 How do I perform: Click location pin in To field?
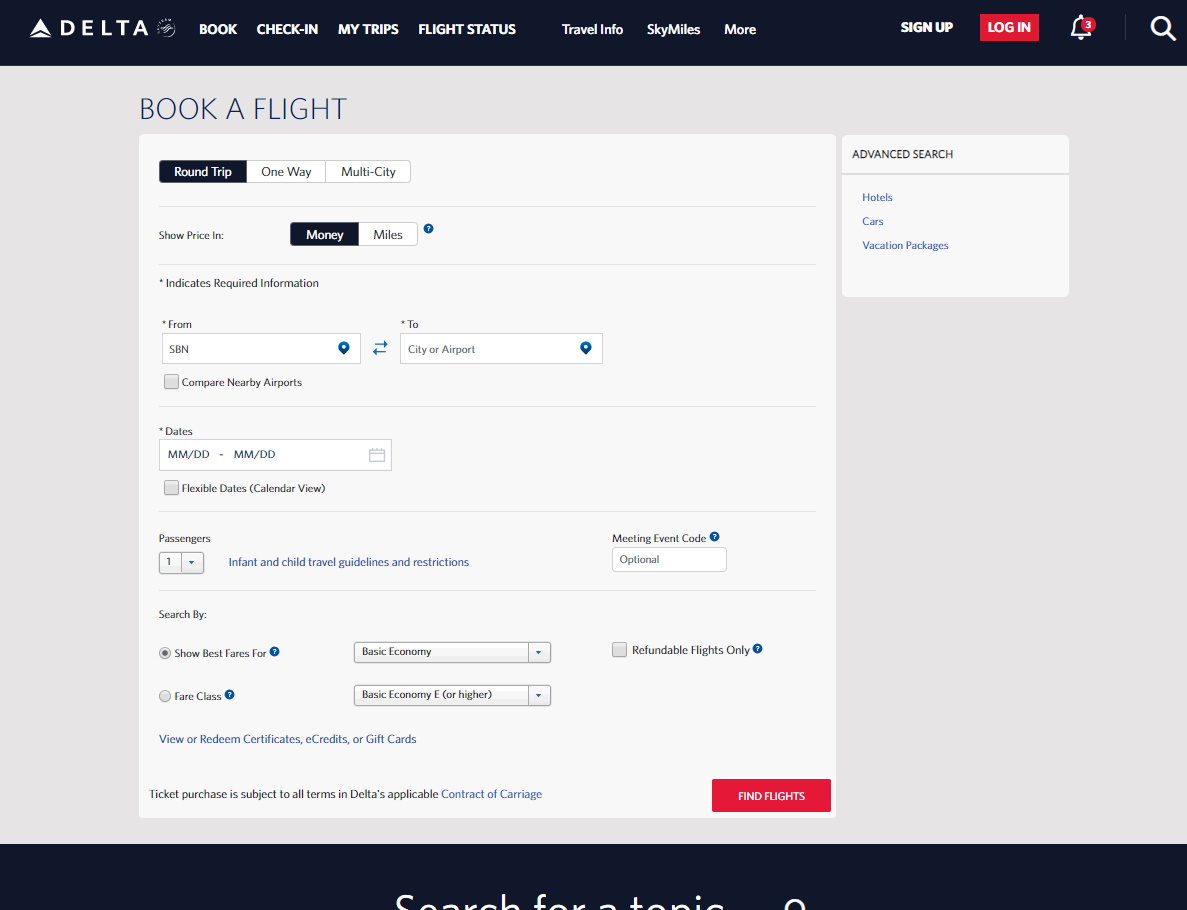pyautogui.click(x=585, y=348)
